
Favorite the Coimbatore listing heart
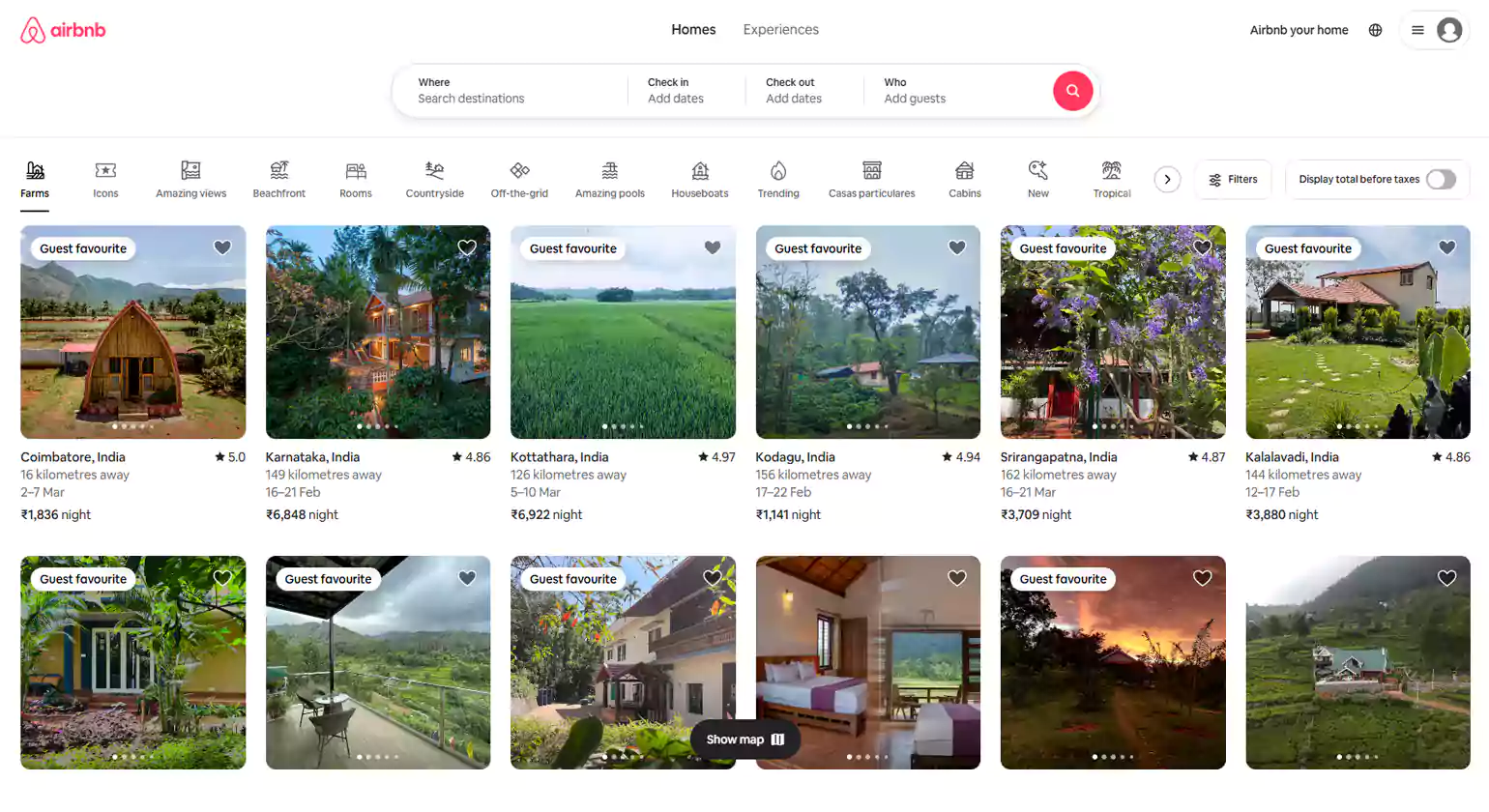click(x=221, y=247)
